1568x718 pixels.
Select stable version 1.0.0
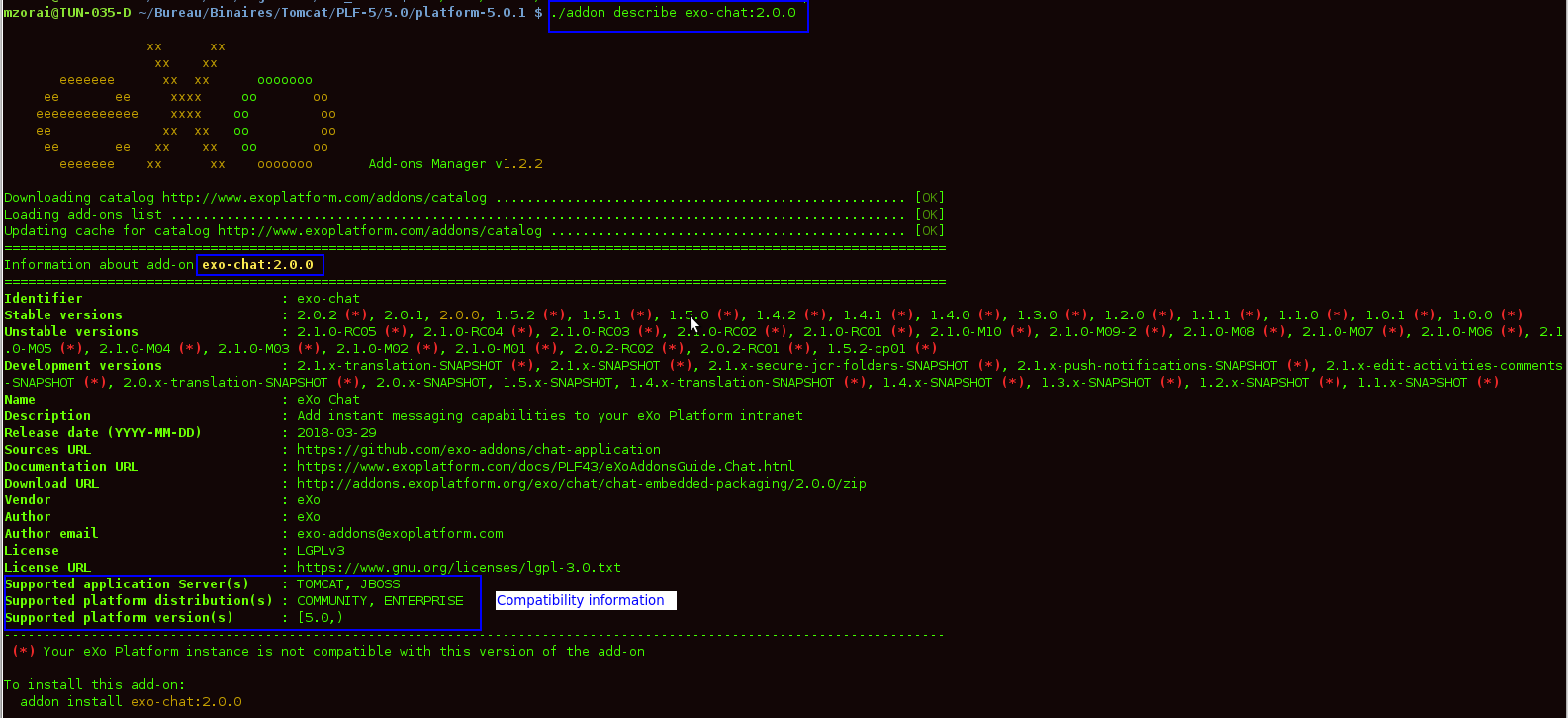click(x=1472, y=314)
